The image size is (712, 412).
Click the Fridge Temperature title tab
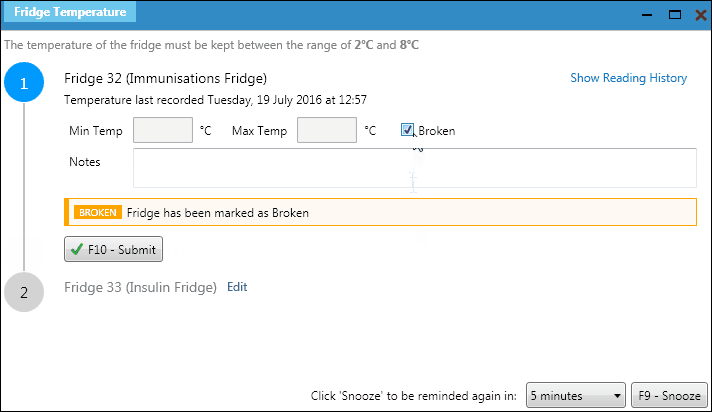point(69,13)
